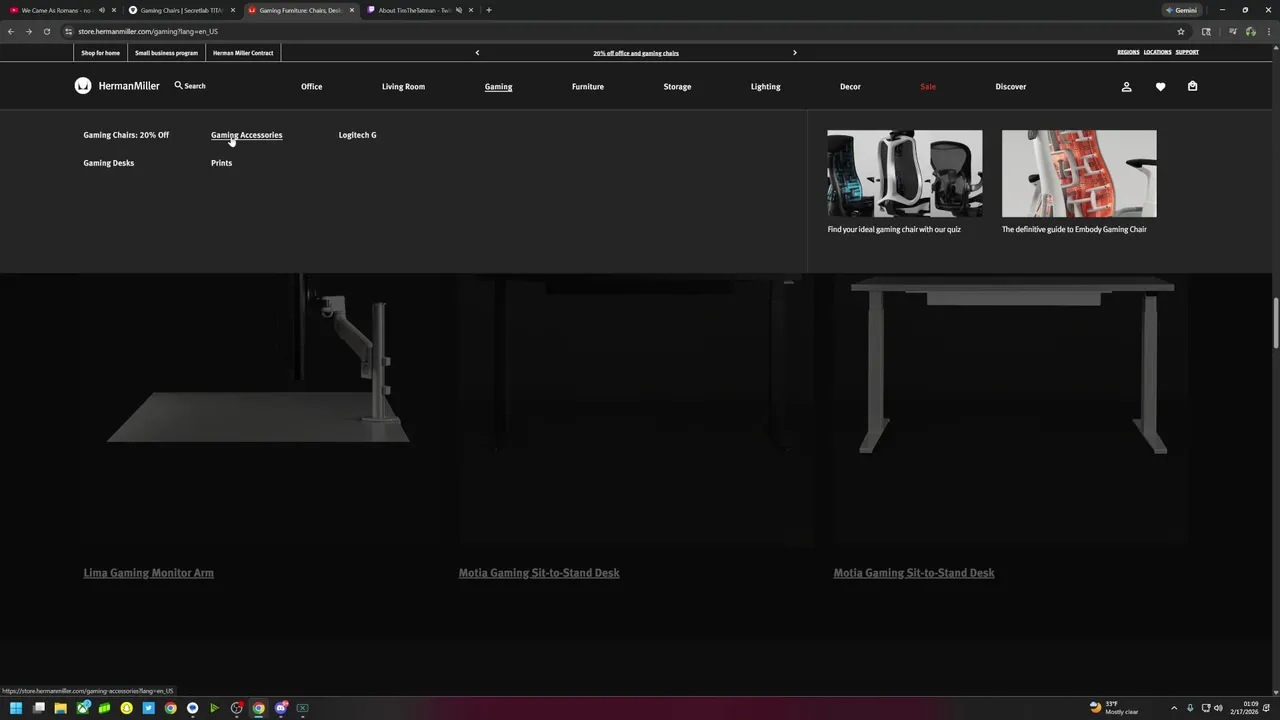Click Herman Miller Contract

pos(243,53)
